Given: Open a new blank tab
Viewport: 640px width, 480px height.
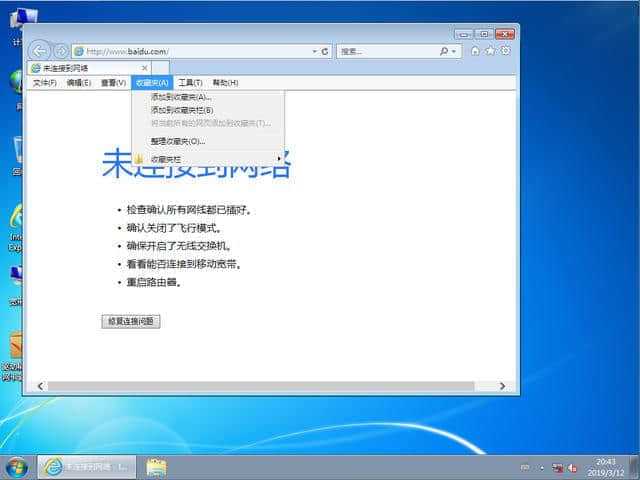Looking at the screenshot, I should [x=160, y=68].
